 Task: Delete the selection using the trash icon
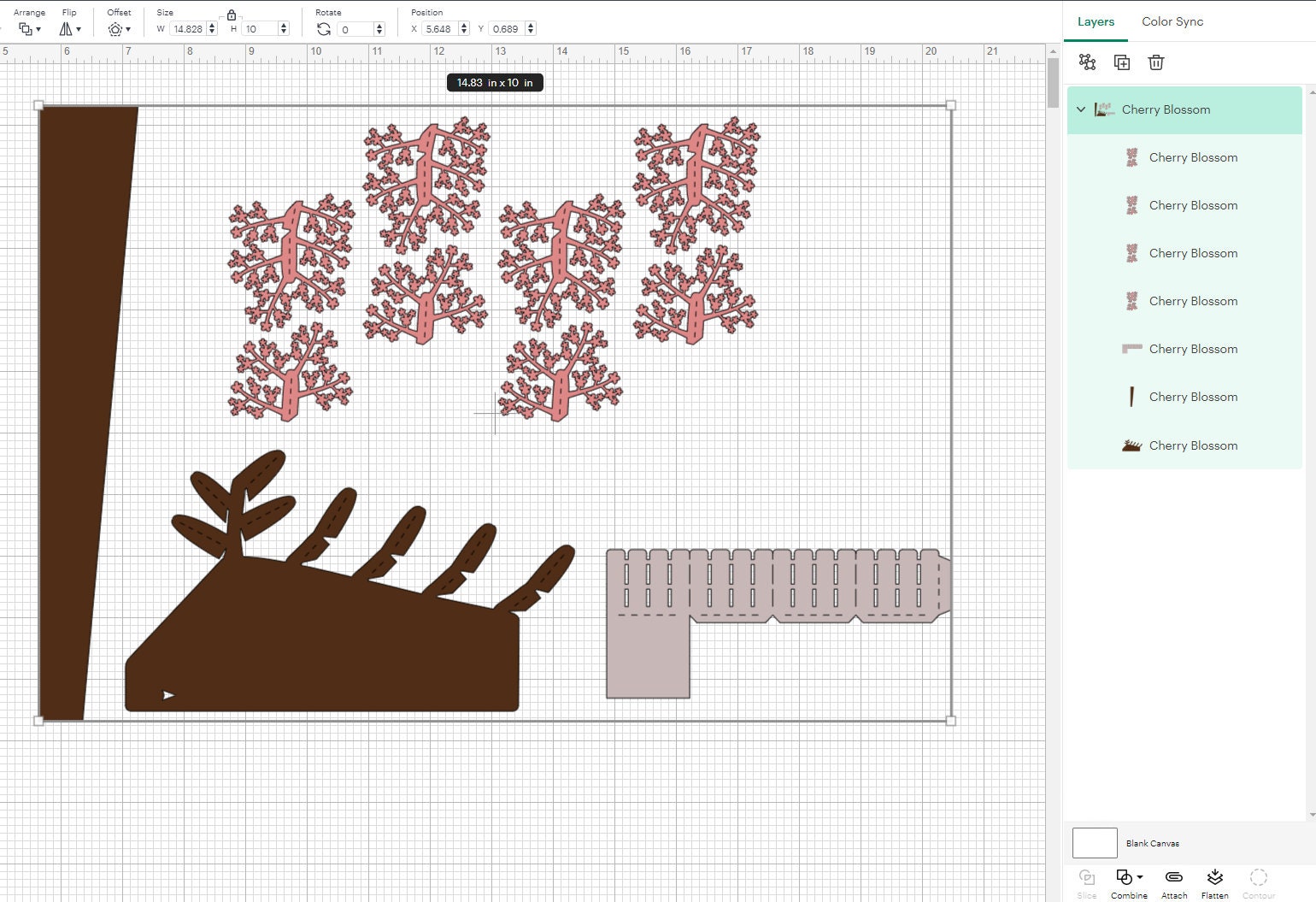1156,62
